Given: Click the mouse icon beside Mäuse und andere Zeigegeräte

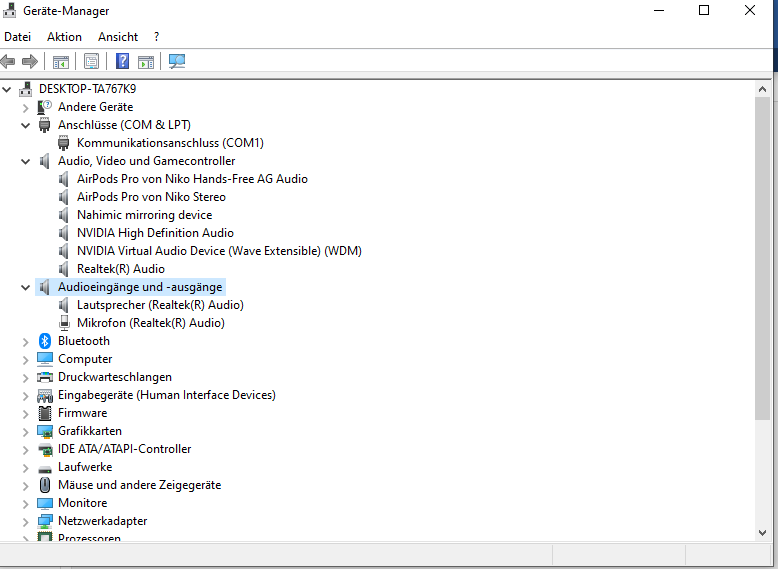Looking at the screenshot, I should click(45, 485).
